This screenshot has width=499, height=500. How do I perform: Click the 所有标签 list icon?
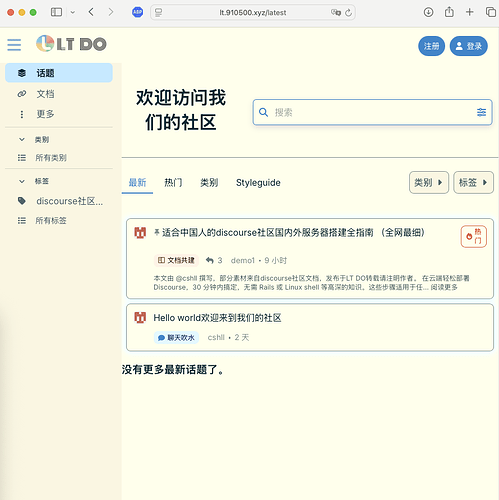click(22, 220)
